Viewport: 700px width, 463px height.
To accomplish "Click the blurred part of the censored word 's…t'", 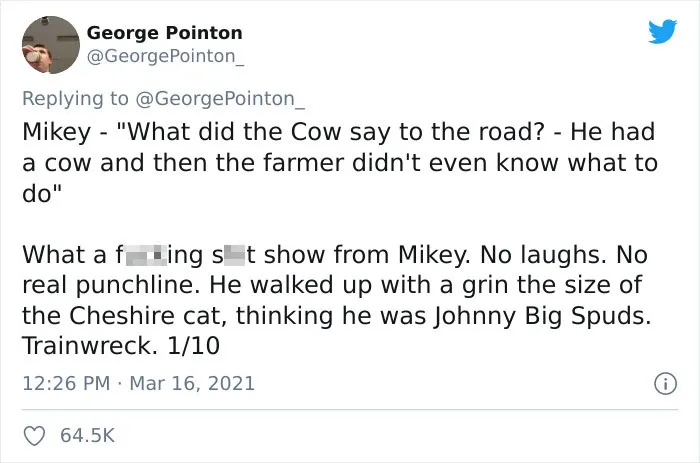I will tap(234, 255).
